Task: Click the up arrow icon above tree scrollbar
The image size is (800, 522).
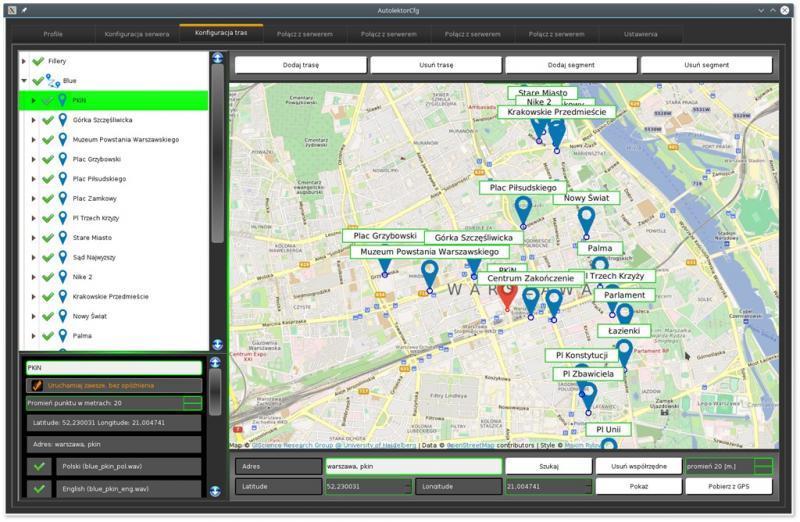Action: tap(217, 58)
